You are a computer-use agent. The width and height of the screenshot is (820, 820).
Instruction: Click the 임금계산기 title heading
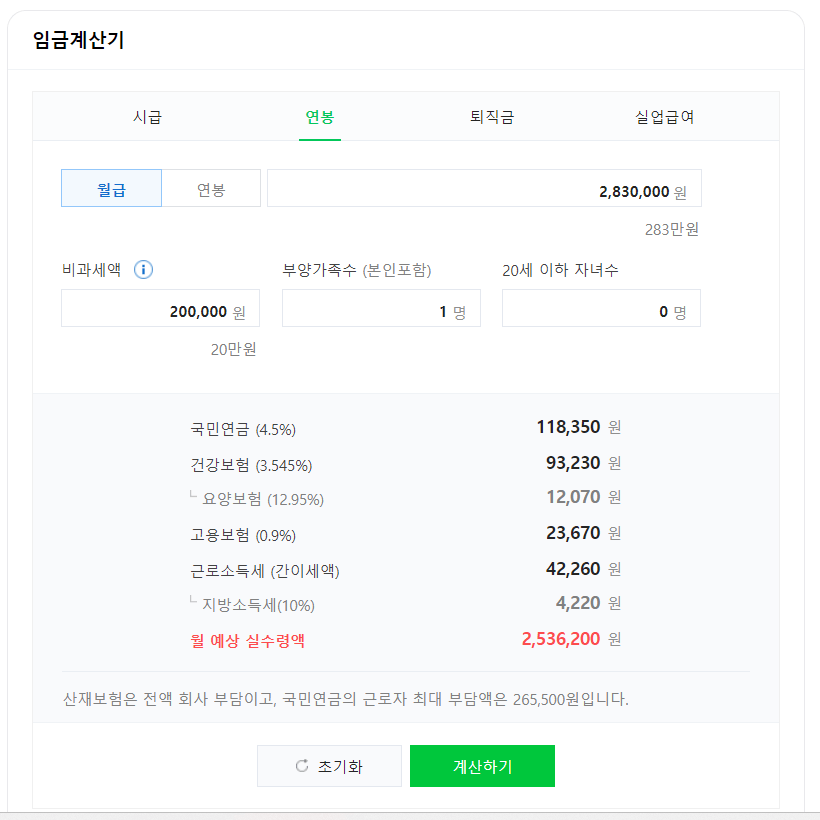coord(78,40)
